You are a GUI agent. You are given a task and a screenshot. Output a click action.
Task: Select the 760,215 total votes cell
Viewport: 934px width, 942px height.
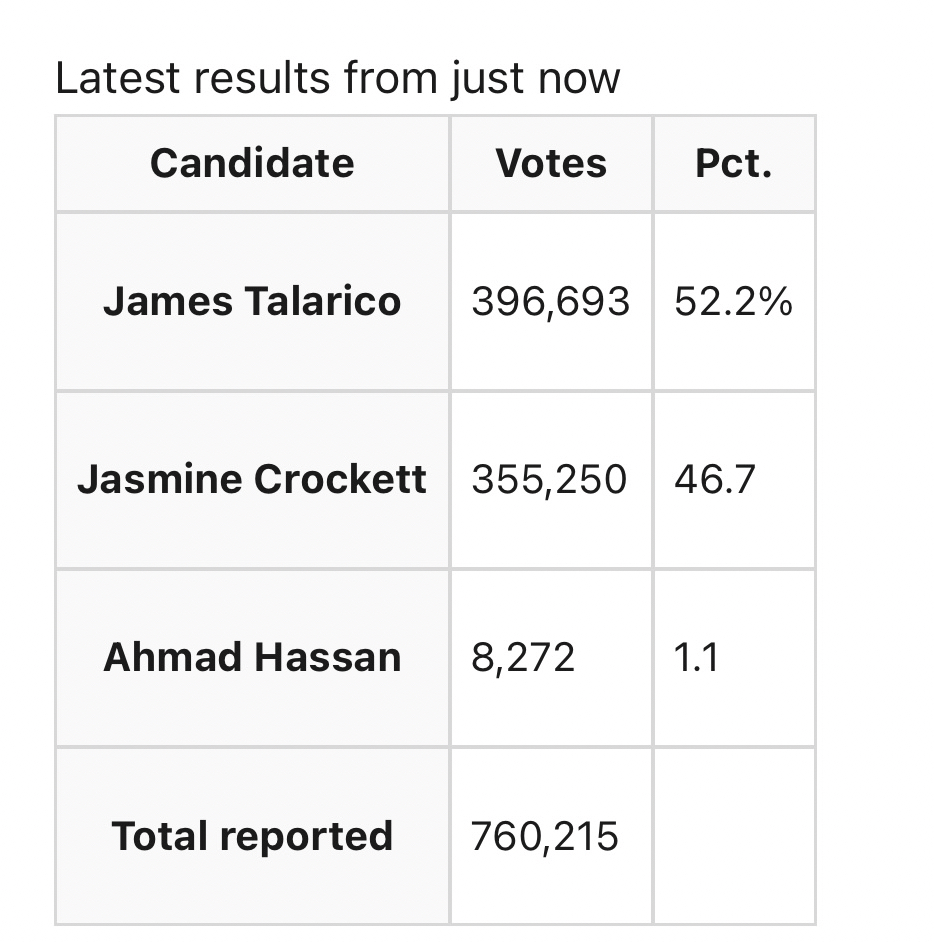(x=545, y=836)
